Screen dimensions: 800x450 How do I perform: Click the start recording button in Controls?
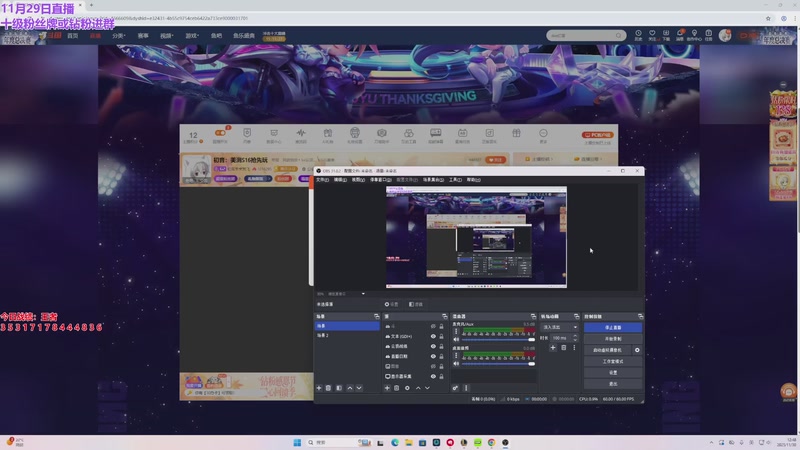(x=613, y=339)
